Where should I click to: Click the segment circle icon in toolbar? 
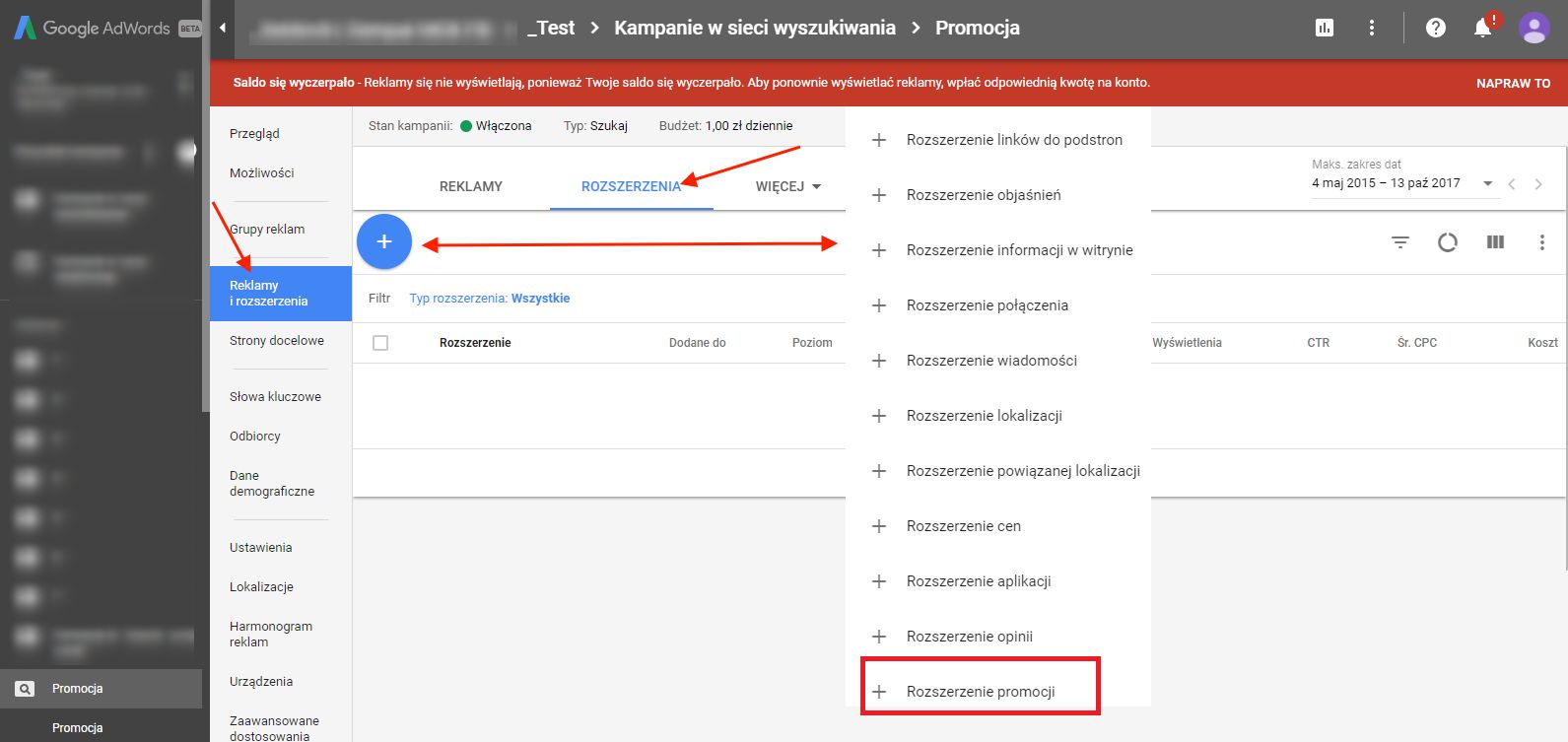pos(1447,242)
